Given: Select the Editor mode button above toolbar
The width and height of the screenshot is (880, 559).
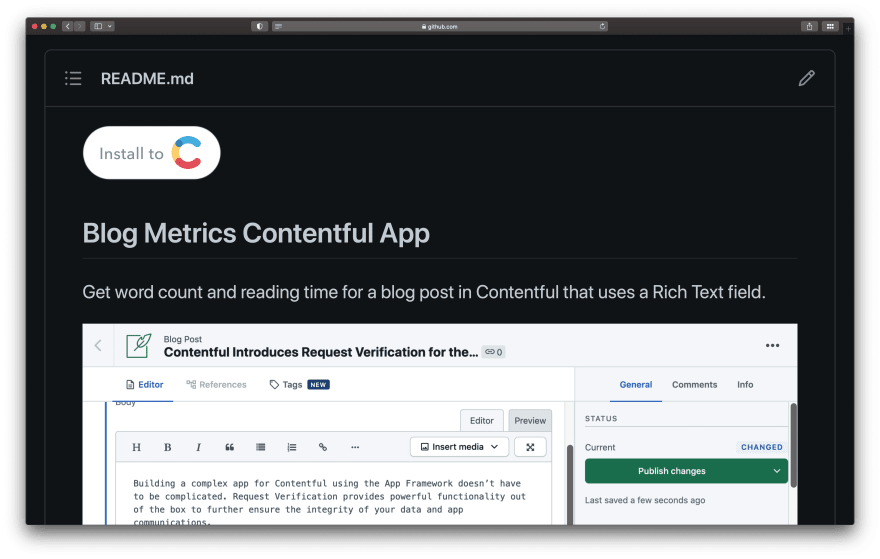Looking at the screenshot, I should click(482, 420).
